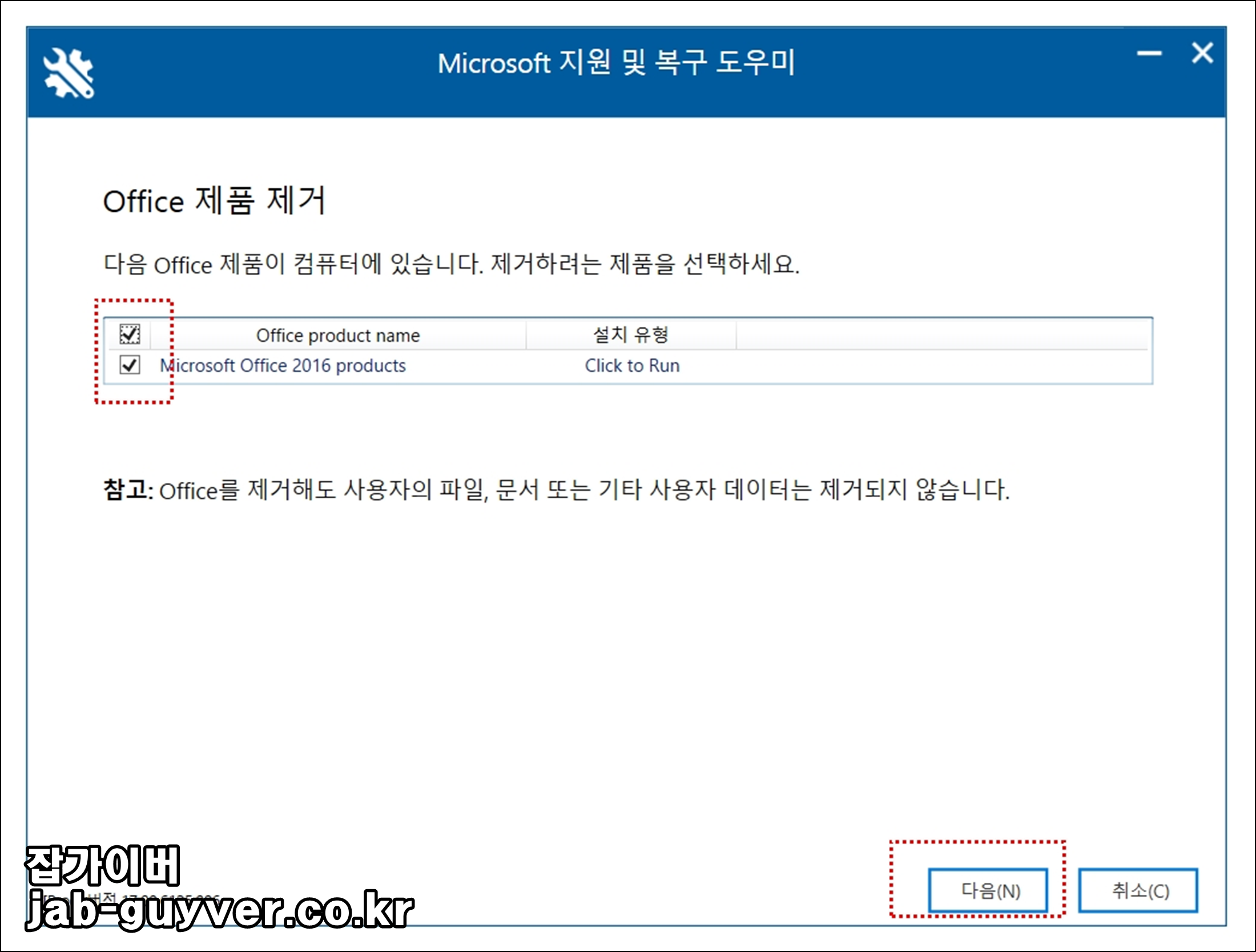Click the Office product name column header
The height and width of the screenshot is (952, 1256).
coord(337,335)
